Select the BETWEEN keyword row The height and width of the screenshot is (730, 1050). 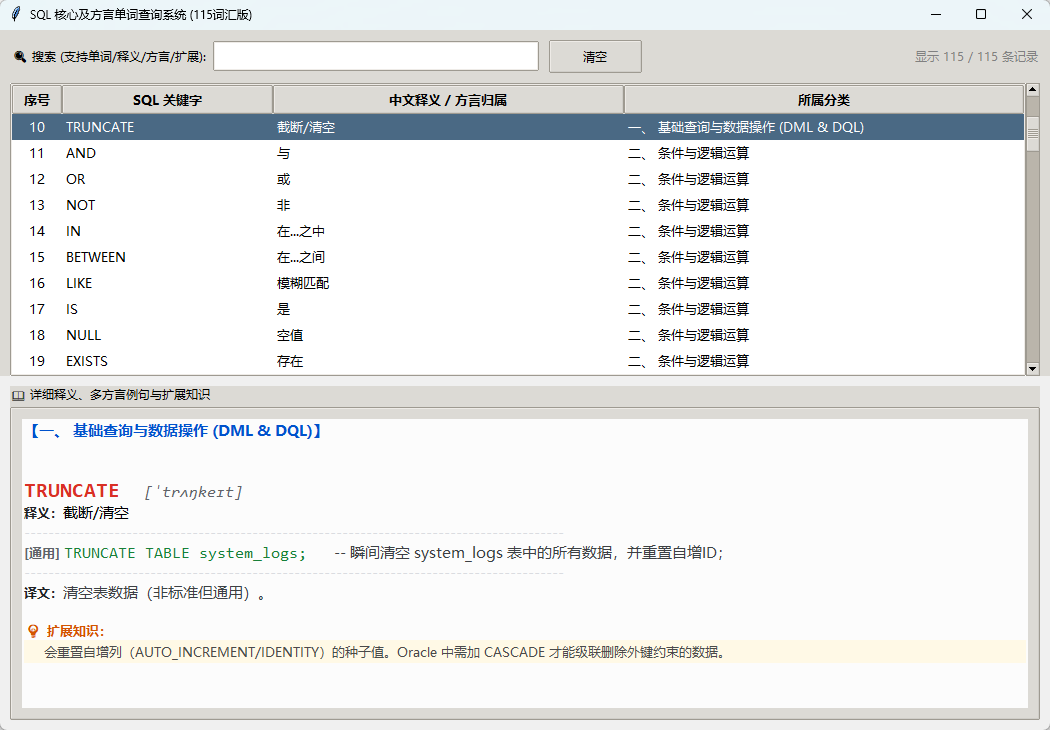(x=518, y=257)
